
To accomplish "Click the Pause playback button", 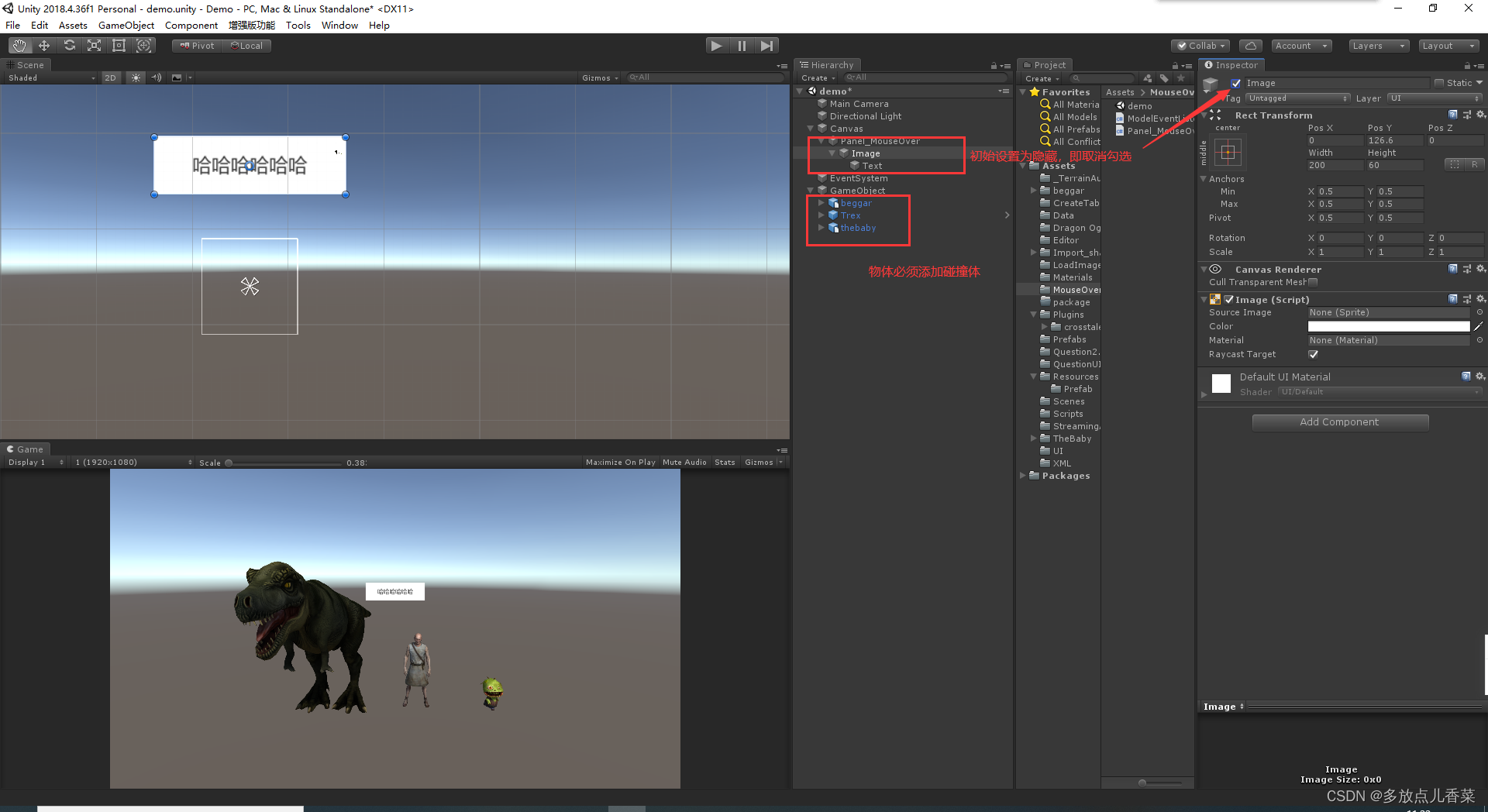I will point(742,46).
